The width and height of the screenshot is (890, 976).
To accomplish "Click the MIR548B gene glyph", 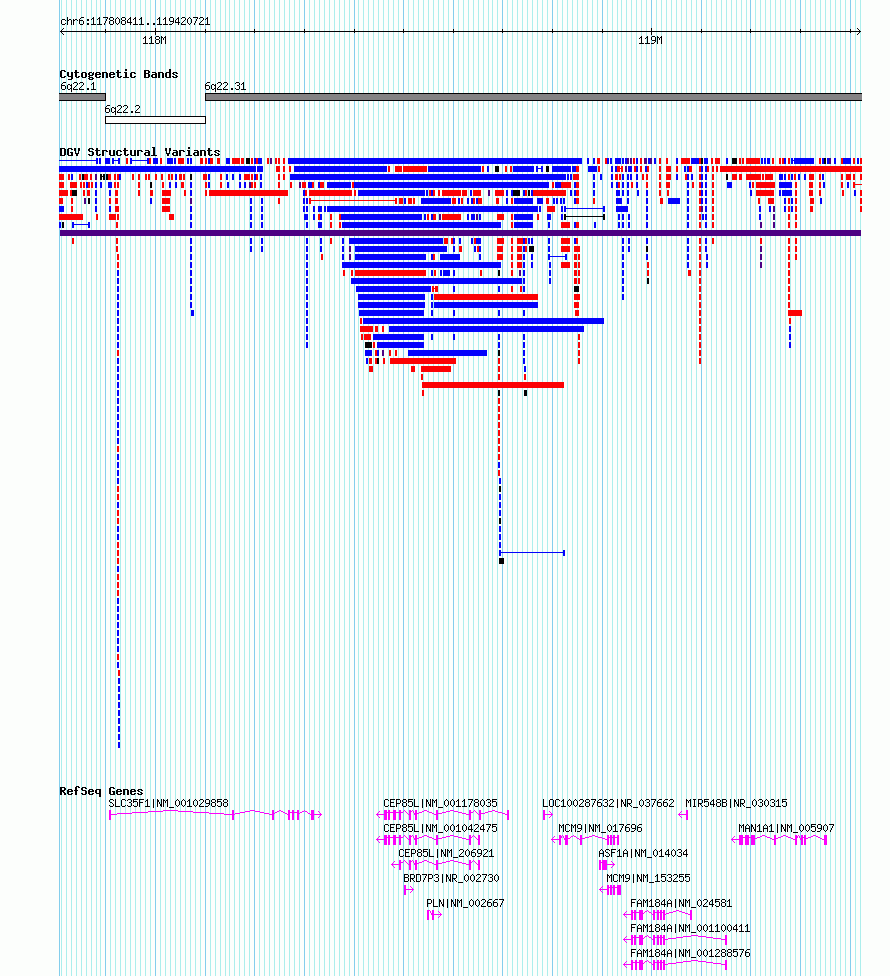I will pyautogui.click(x=683, y=815).
